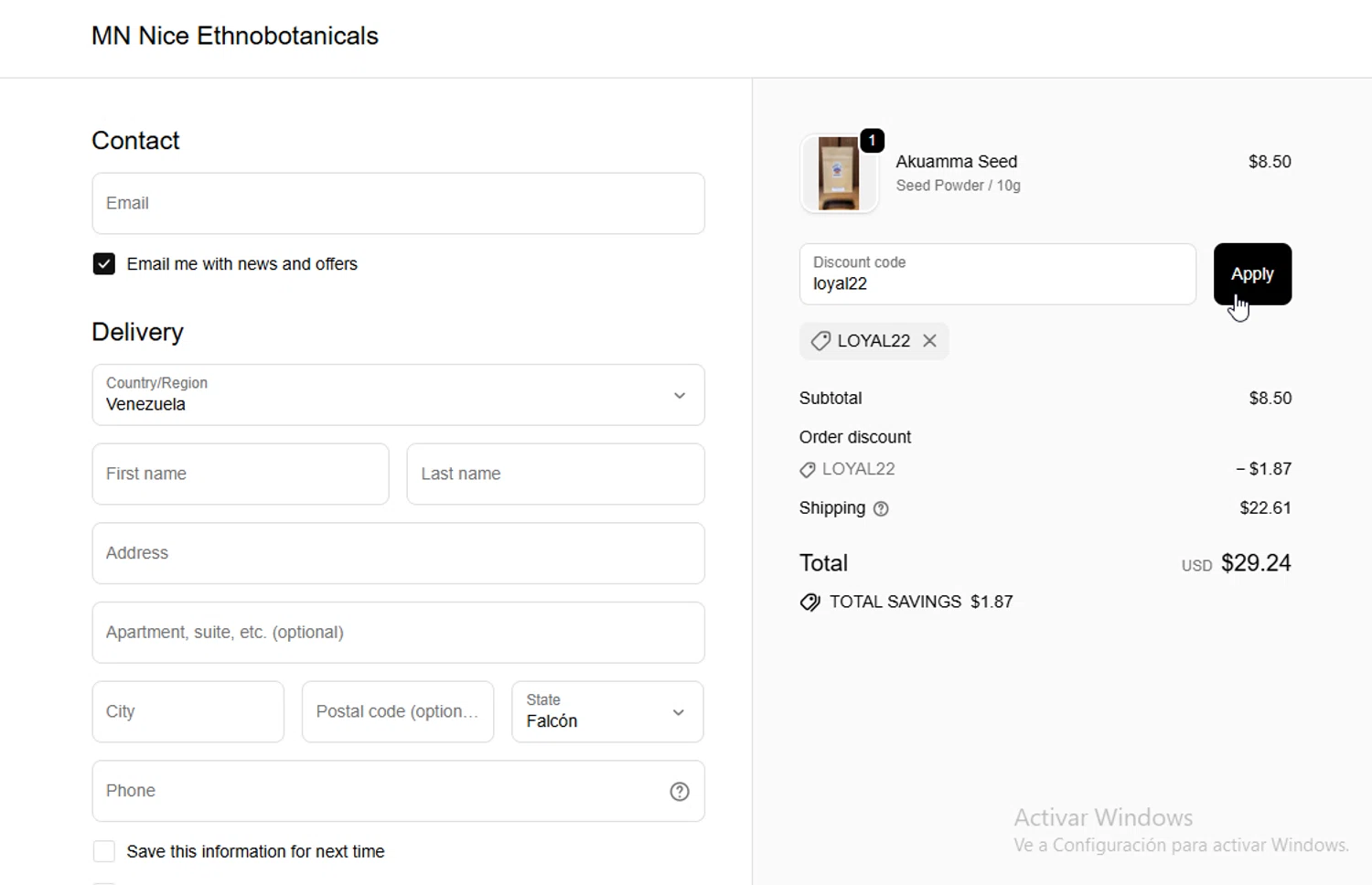
Task: Click the phone field help icon
Action: coord(680,792)
